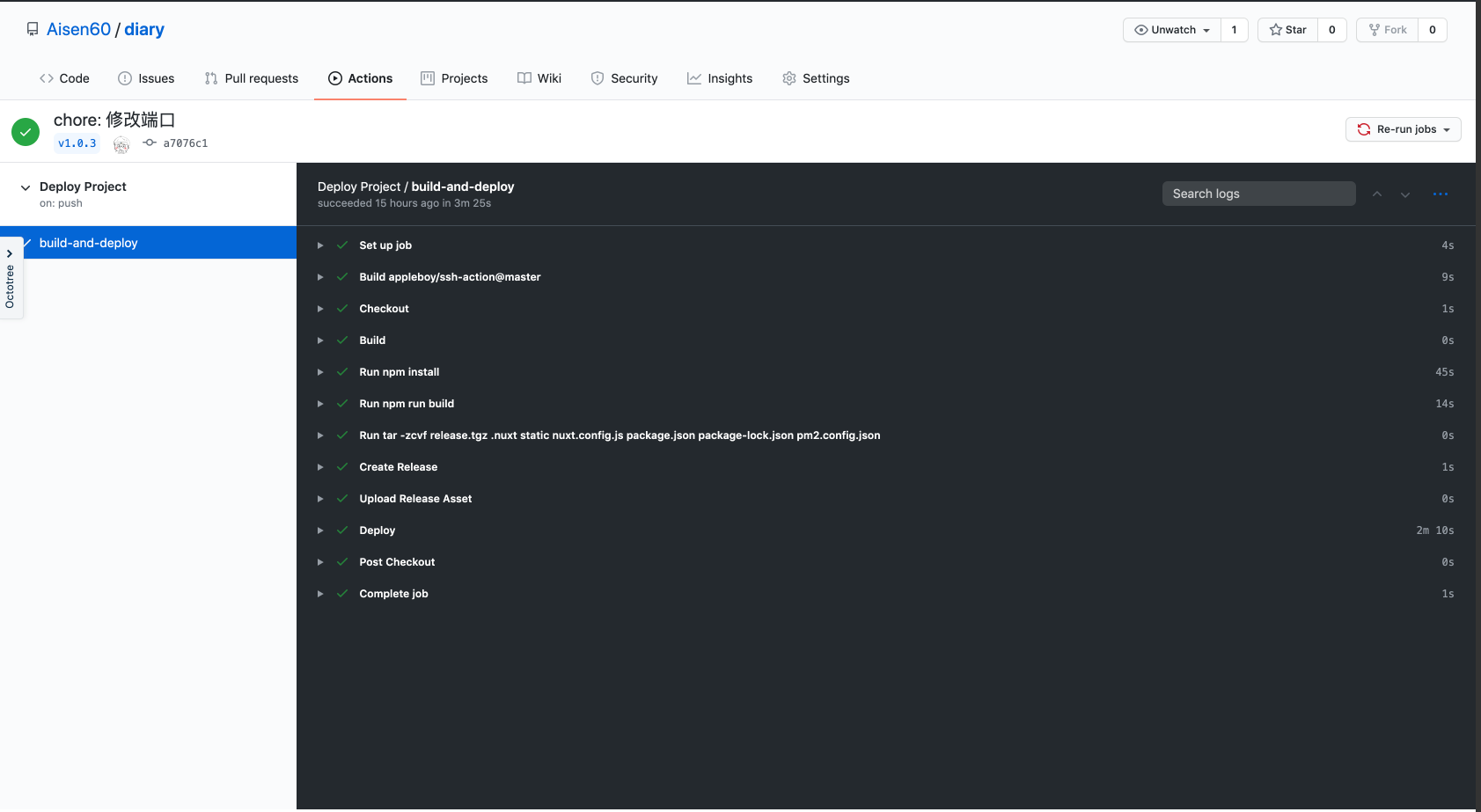Click the Checkout step label
Viewport: 1481px width, 812px height.
click(384, 309)
